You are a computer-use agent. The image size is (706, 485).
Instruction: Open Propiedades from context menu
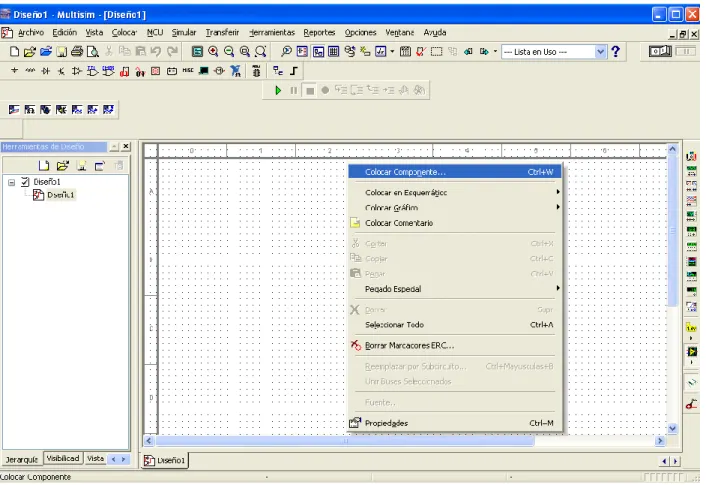455,423
